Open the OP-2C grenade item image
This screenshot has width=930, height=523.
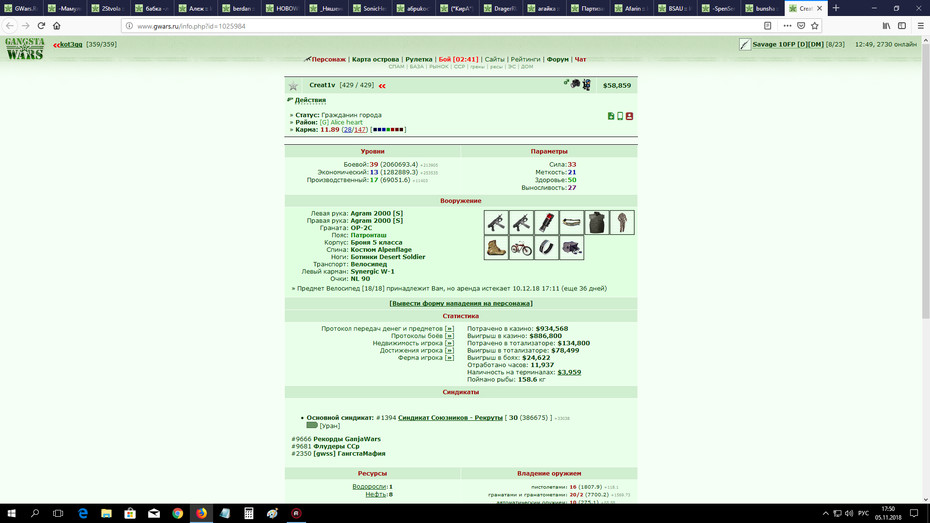point(546,222)
